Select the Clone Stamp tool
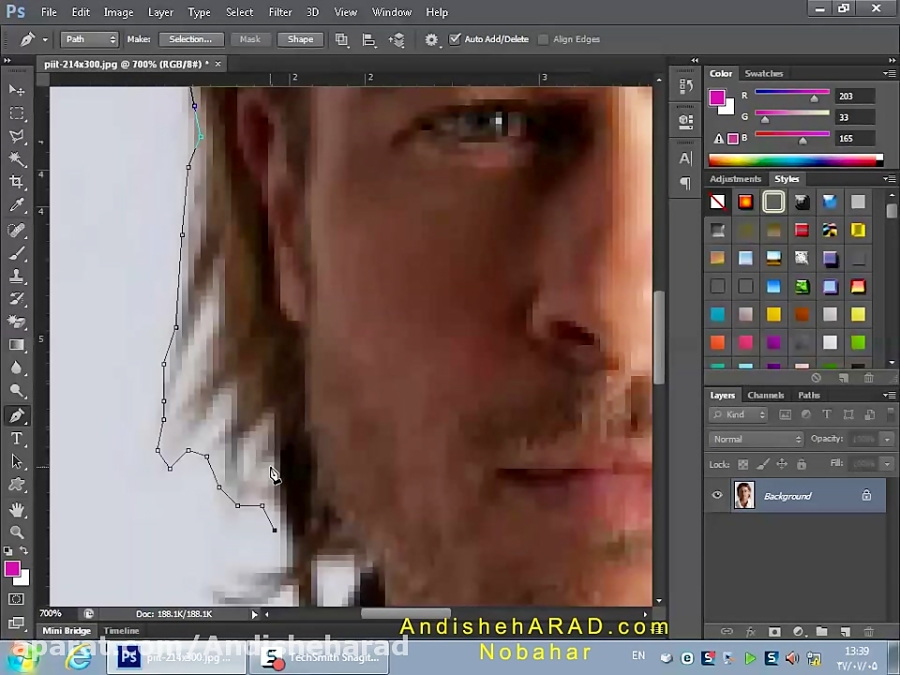 (x=17, y=276)
